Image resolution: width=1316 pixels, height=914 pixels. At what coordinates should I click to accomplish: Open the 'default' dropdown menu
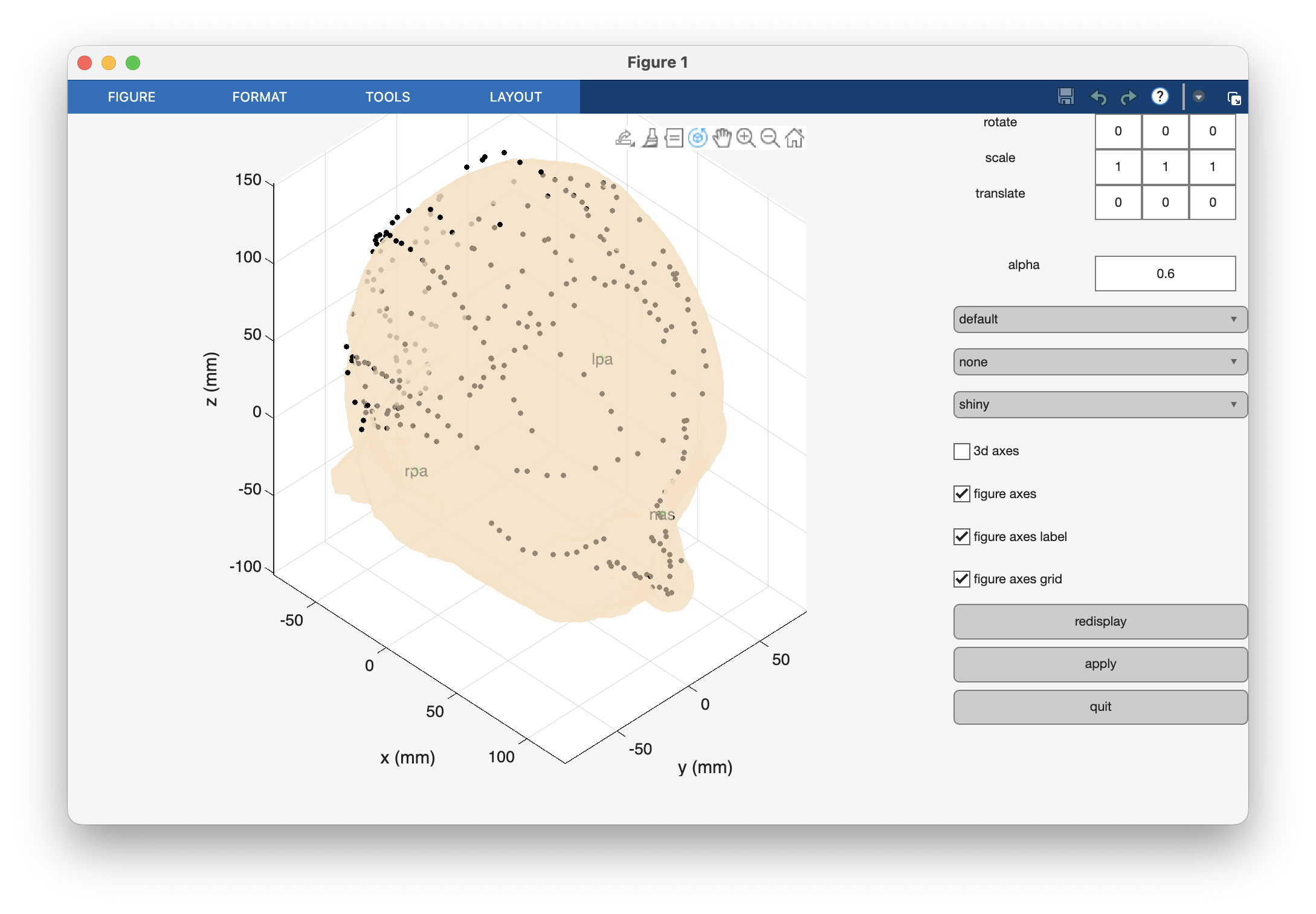pos(1100,319)
